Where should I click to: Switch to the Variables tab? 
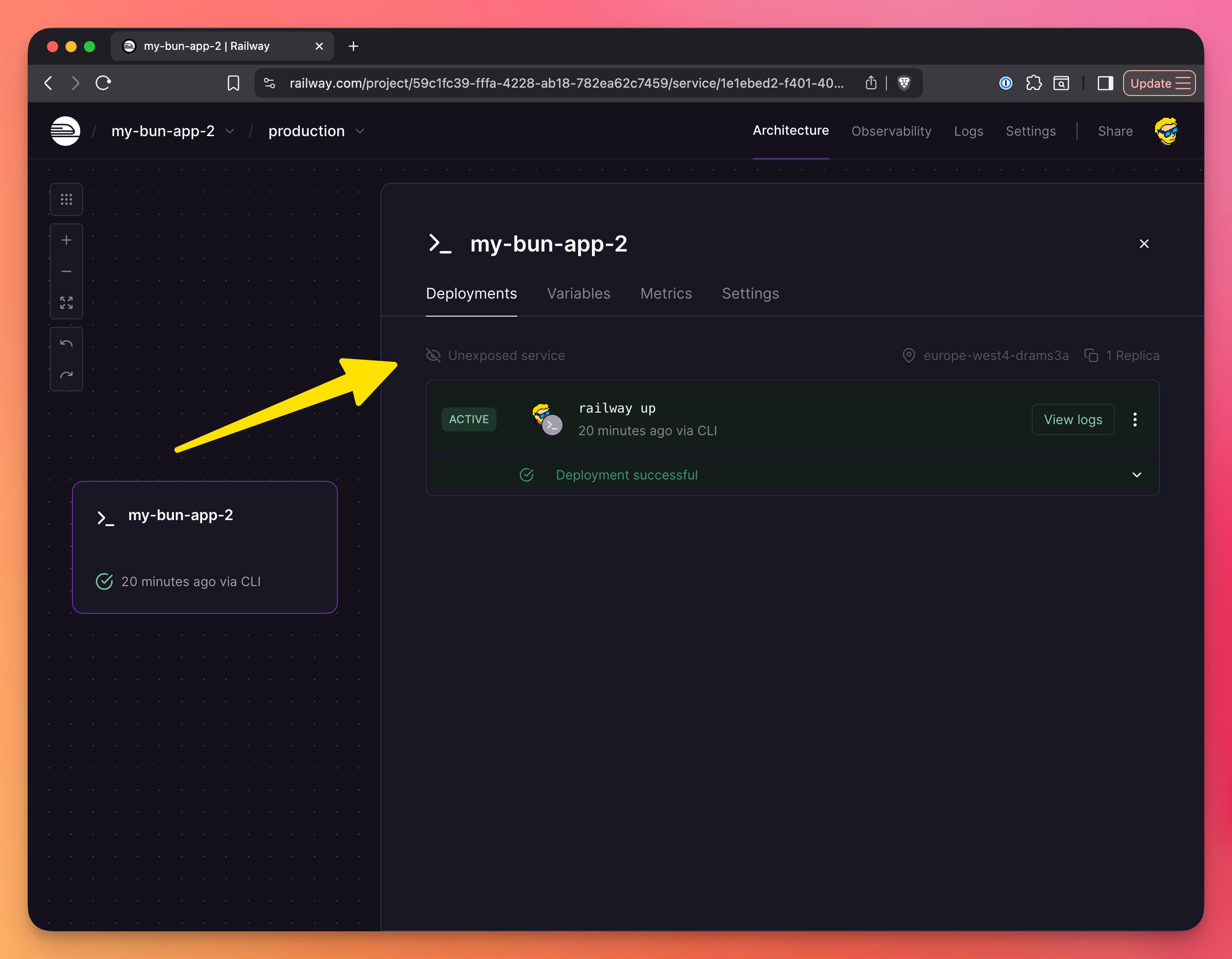pos(578,294)
